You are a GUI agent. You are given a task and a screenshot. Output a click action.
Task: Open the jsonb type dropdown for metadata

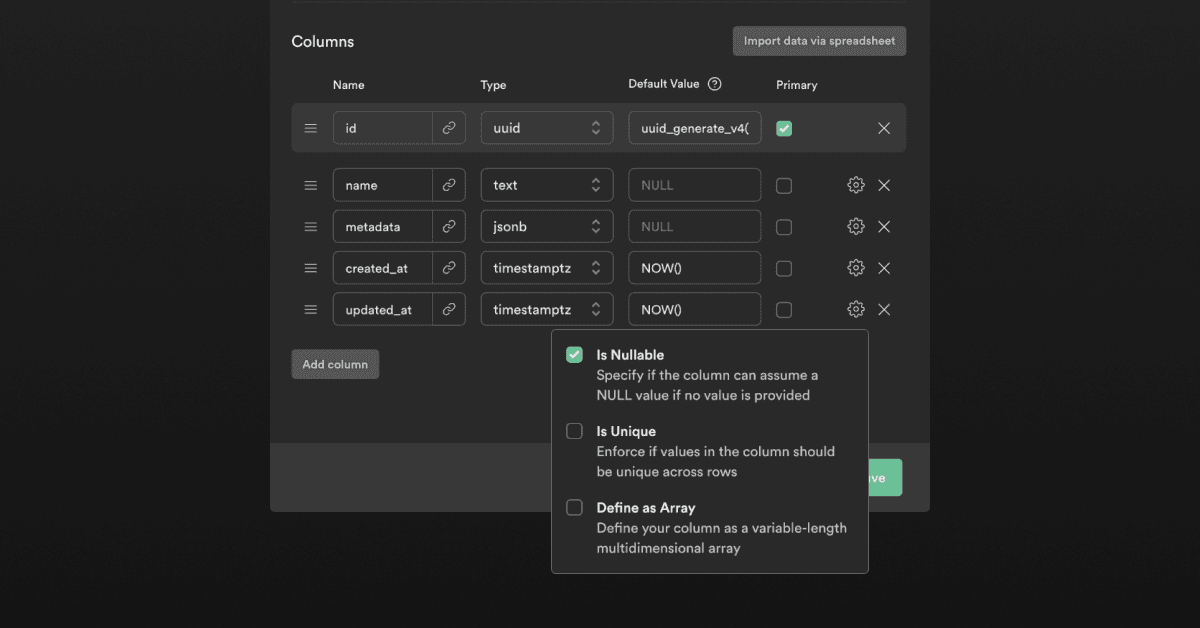point(546,227)
